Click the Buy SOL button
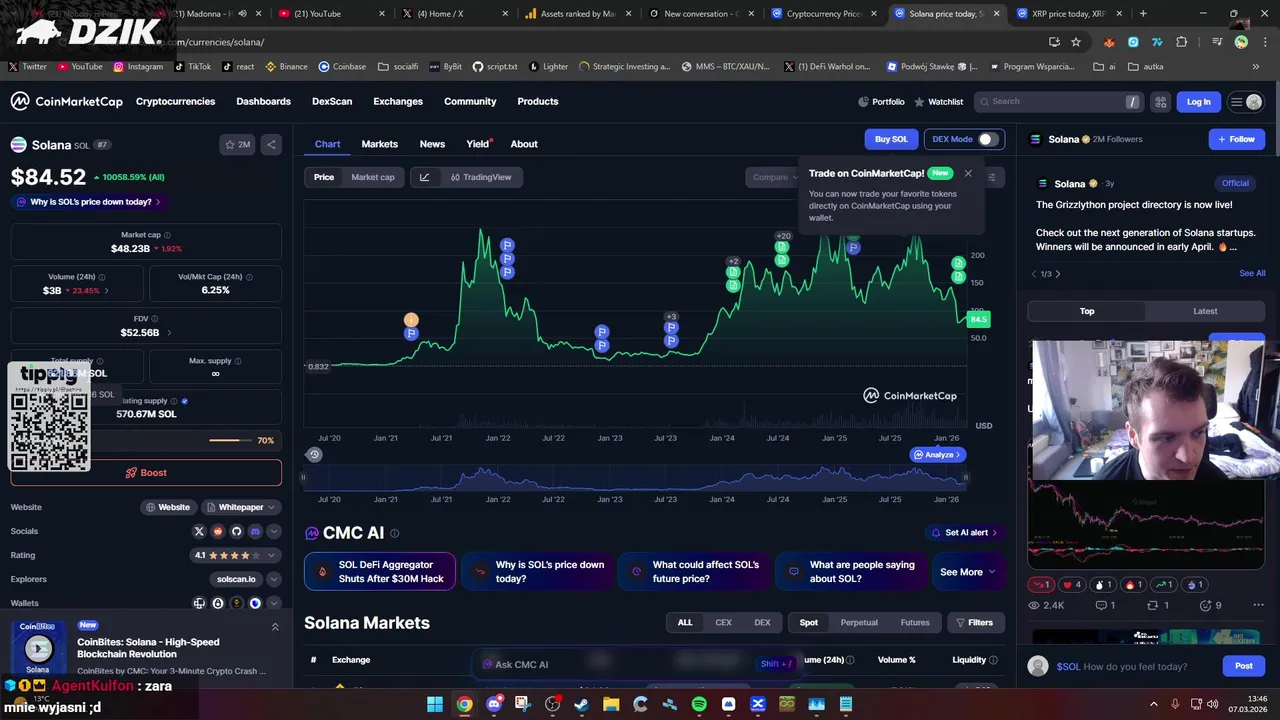The height and width of the screenshot is (720, 1280). [891, 139]
